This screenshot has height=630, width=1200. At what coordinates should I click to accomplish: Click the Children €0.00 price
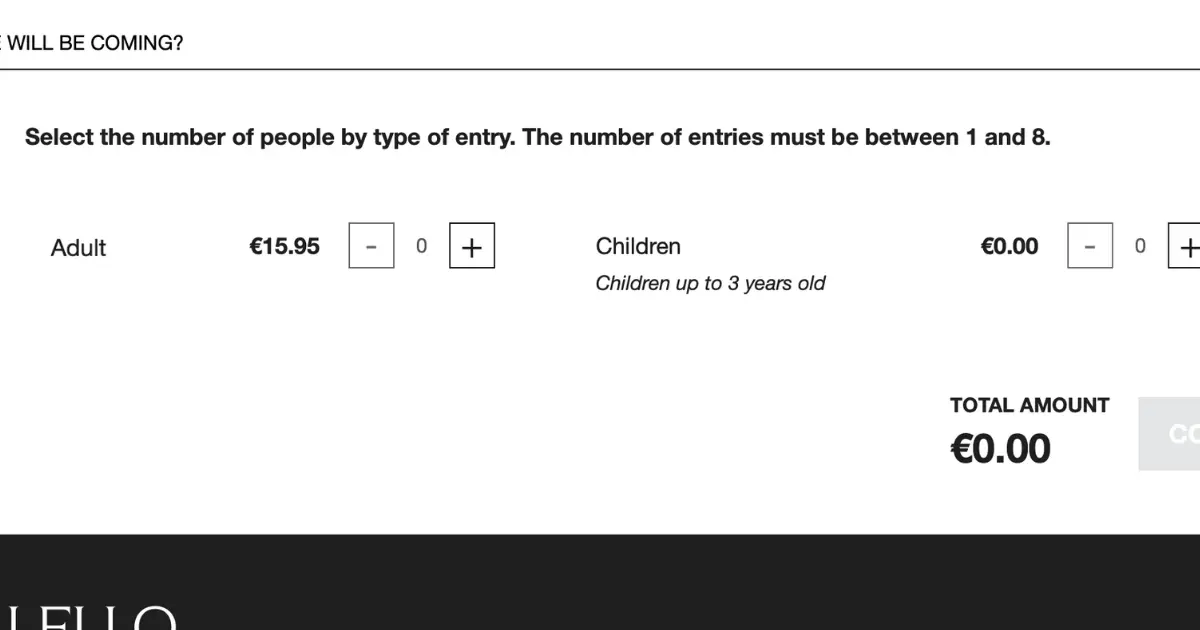click(1010, 246)
